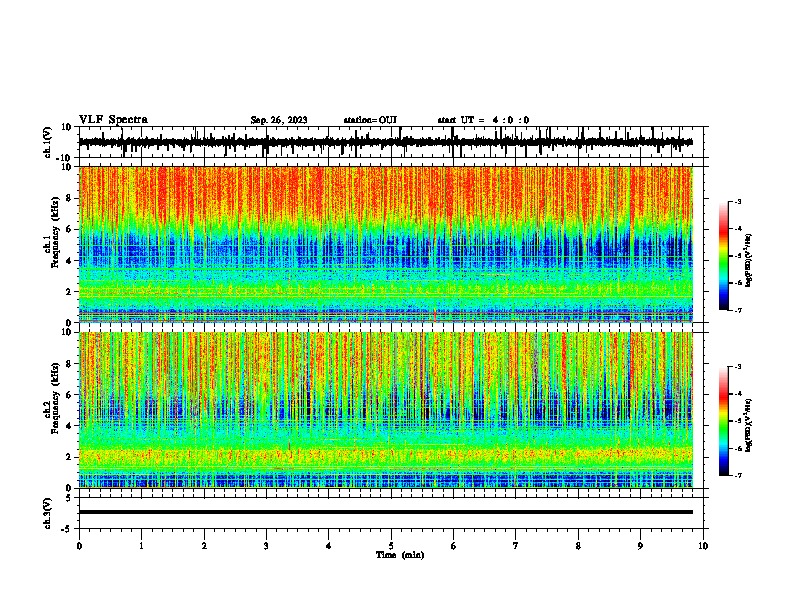Click the time axis tick label "9"
Viewport: 792px width, 612px height.
pos(640,545)
